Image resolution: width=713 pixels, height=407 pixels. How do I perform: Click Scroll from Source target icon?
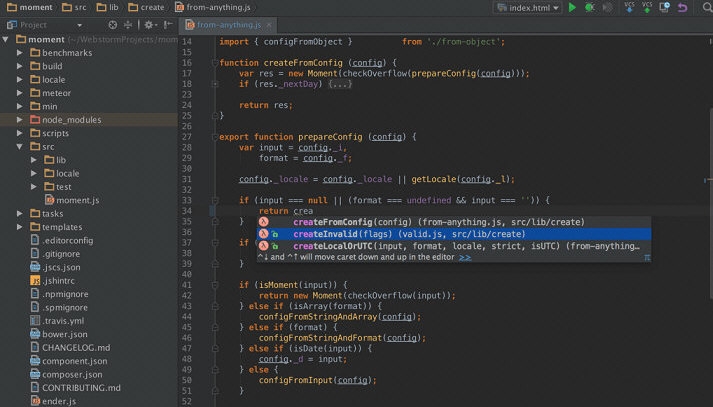[113, 25]
